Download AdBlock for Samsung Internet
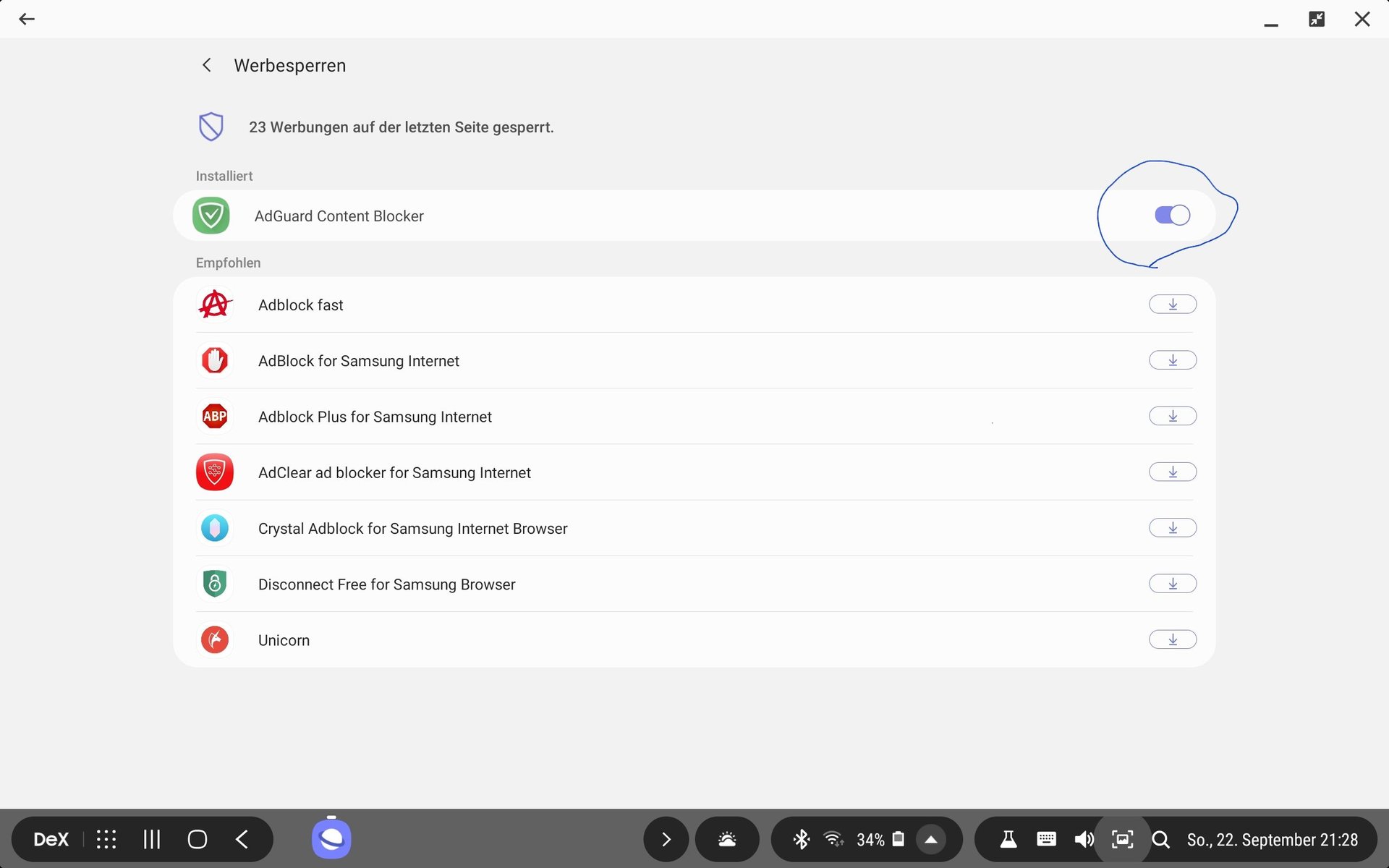This screenshot has width=1389, height=868. coord(1173,360)
